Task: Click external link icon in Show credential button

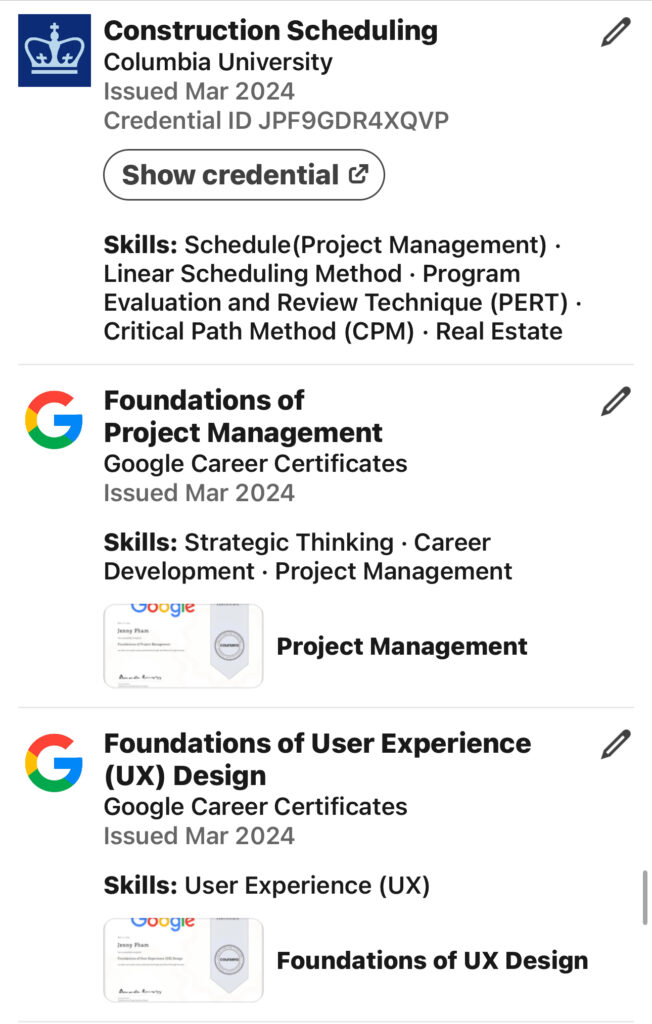Action: click(358, 174)
